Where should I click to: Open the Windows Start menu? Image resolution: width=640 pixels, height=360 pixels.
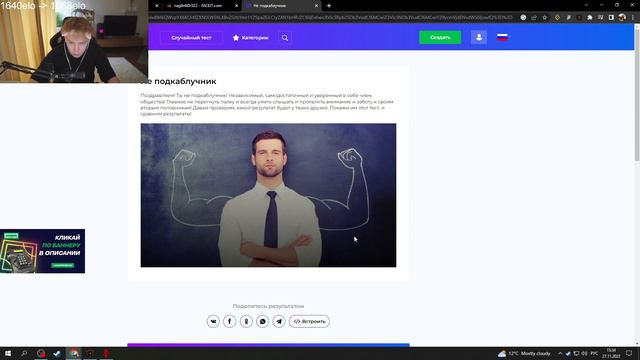tap(8, 353)
